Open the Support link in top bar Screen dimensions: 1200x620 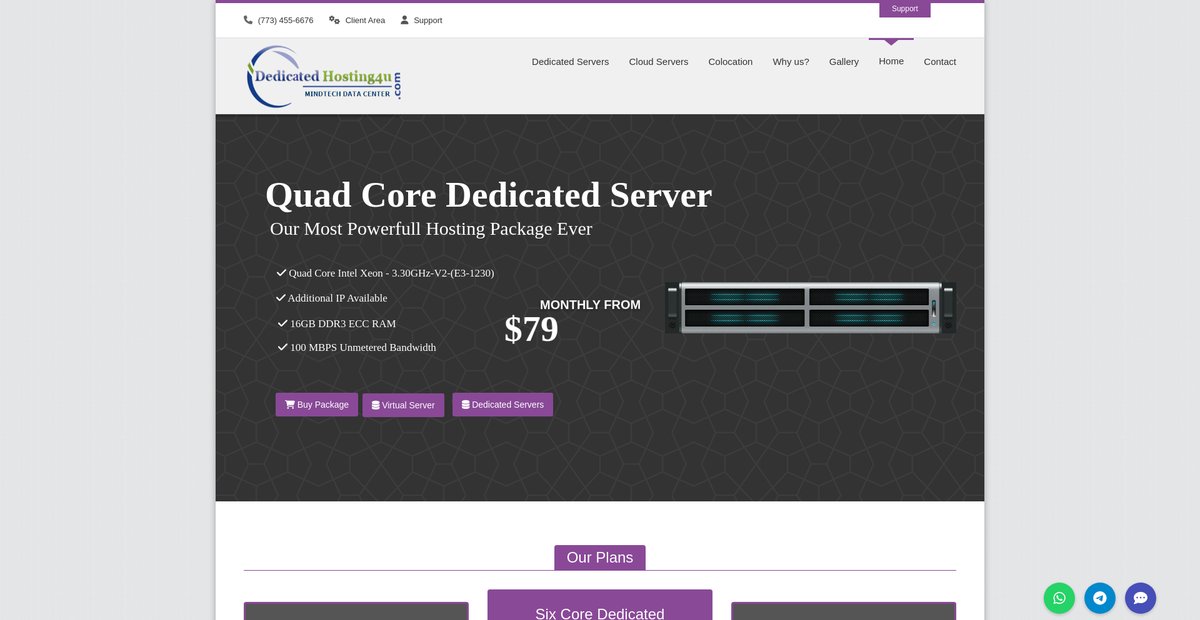tap(428, 20)
